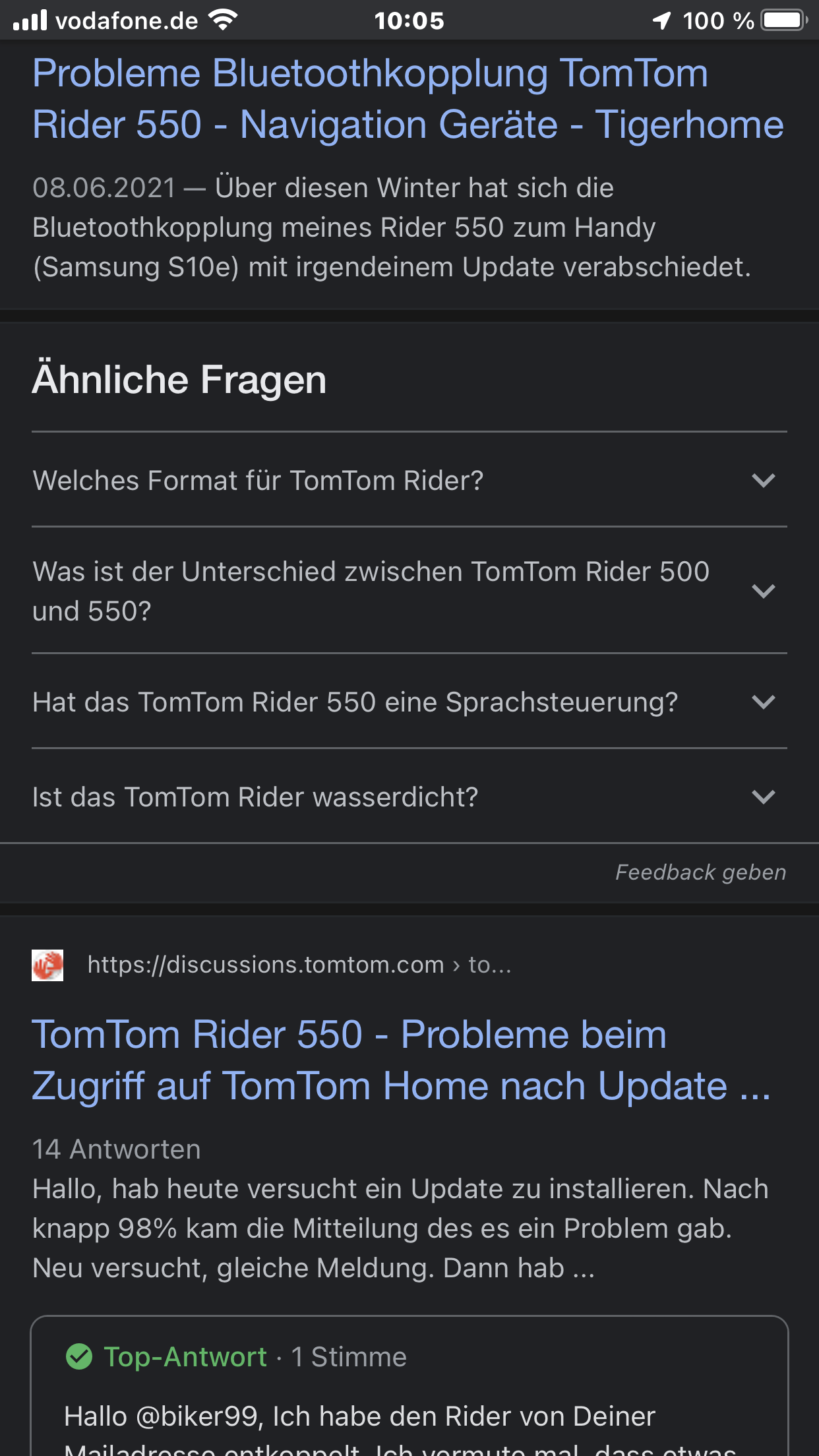Tap the '14 Antworten' label
Viewport: 819px width, 1456px height.
(117, 1149)
